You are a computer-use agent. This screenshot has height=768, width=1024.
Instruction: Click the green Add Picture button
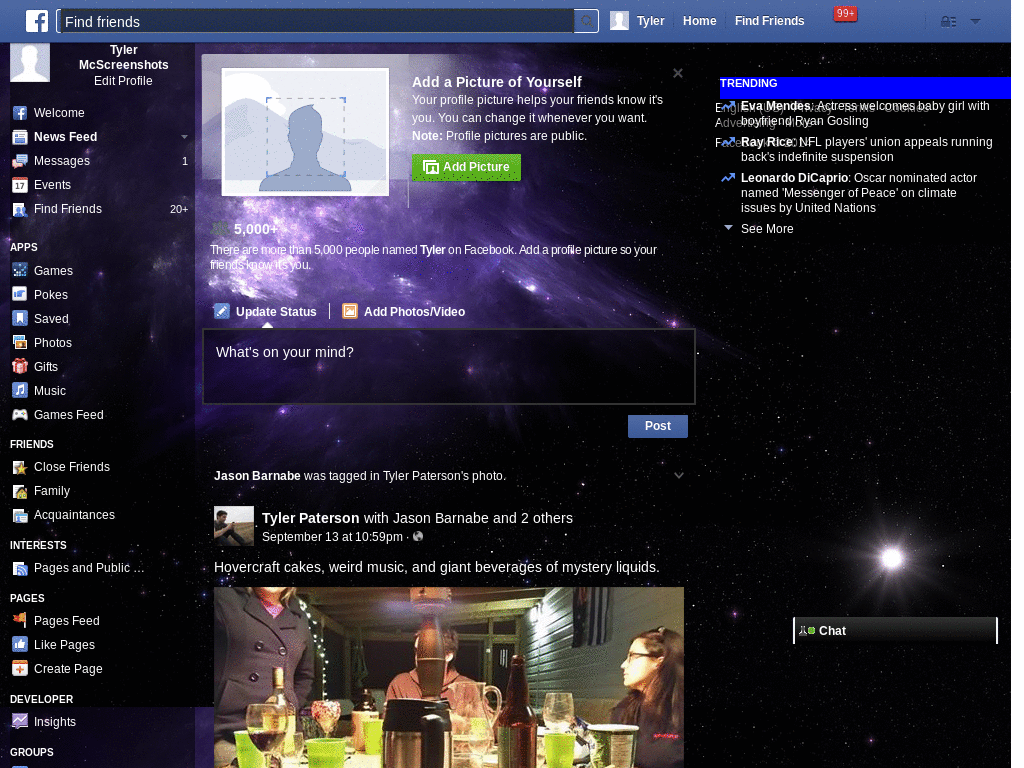[466, 167]
